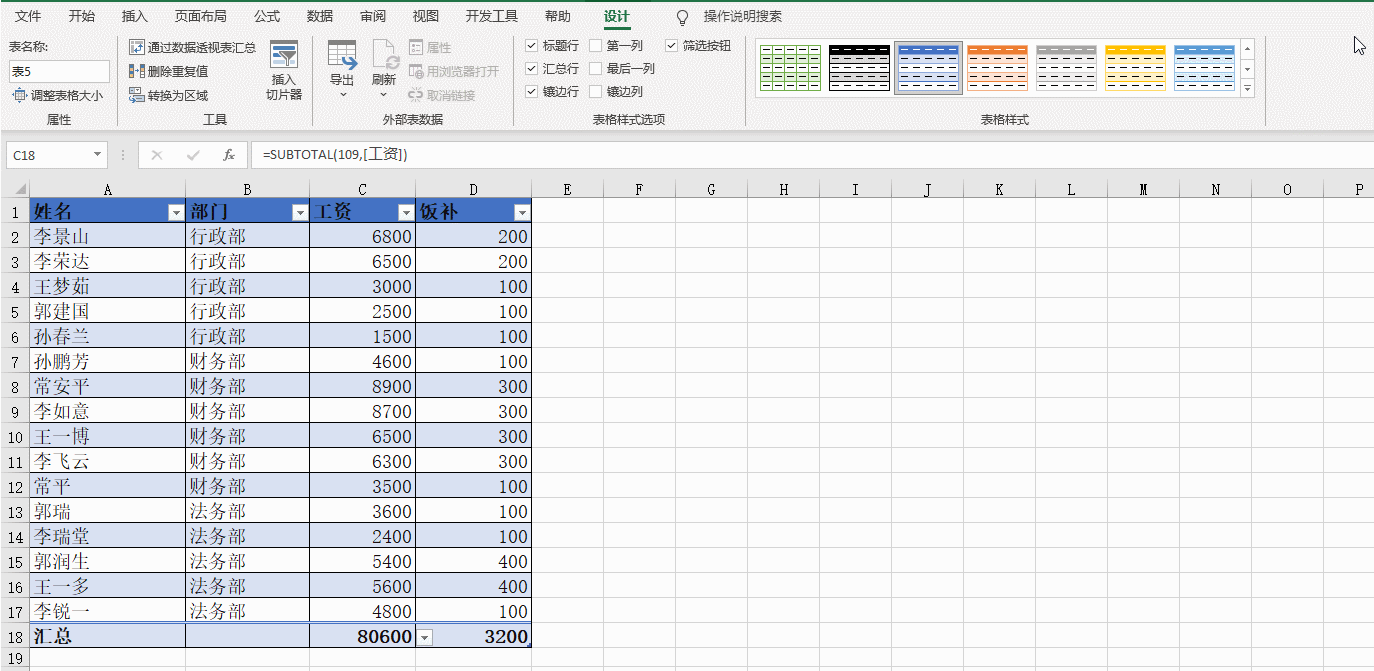Screen dimensions: 1374x671
Task: Select the total cell 80600
Action: point(363,636)
